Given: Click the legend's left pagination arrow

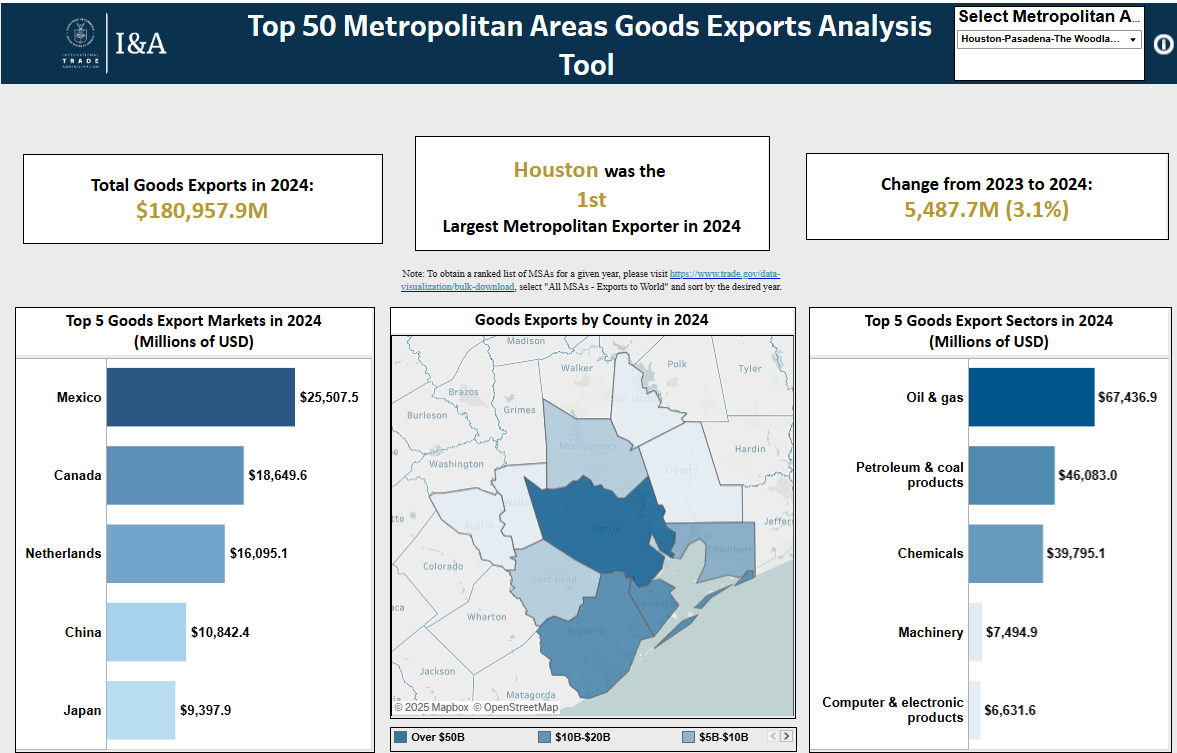Looking at the screenshot, I should point(771,735).
